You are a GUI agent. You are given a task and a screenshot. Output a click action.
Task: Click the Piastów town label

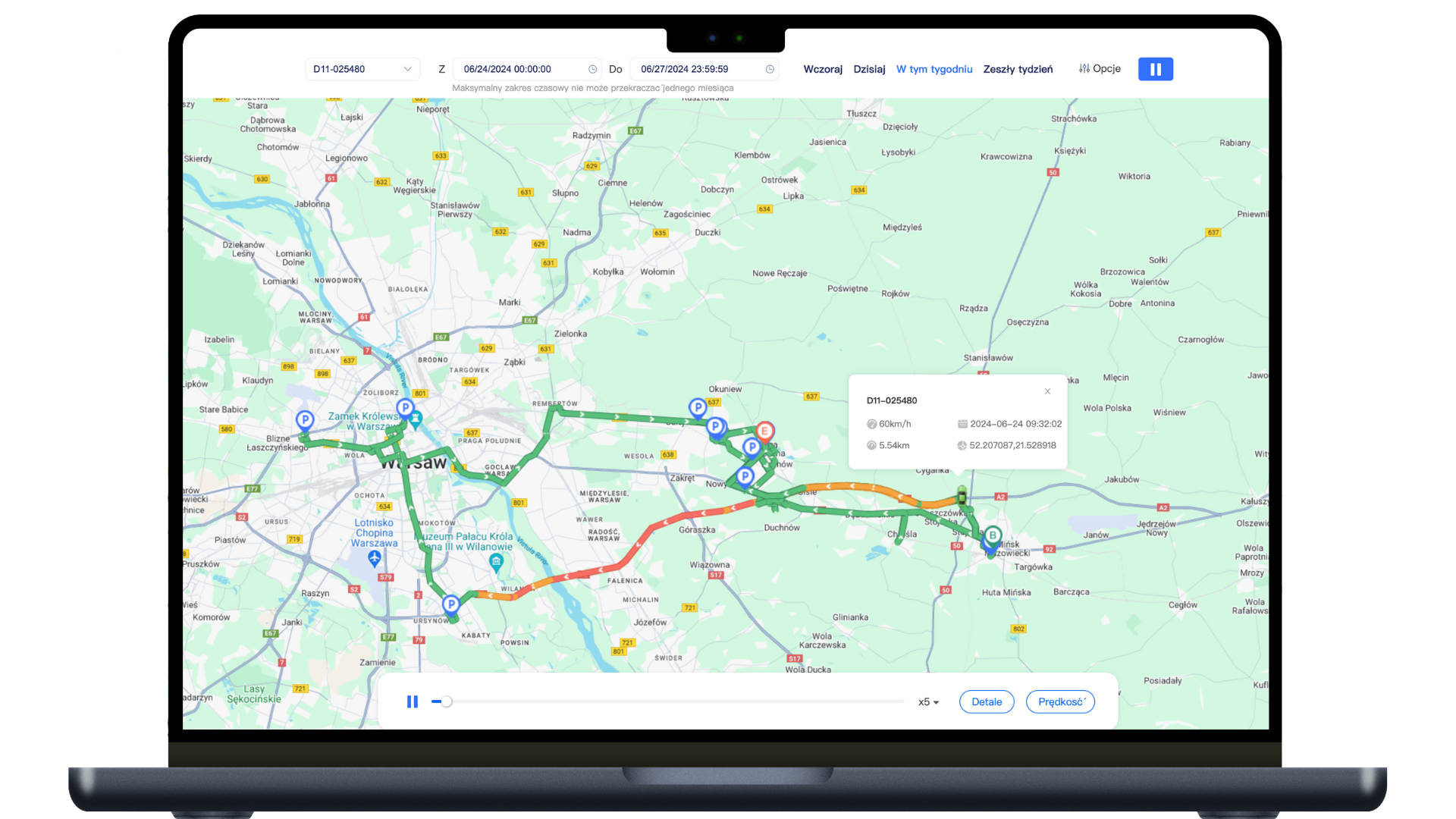pyautogui.click(x=230, y=541)
